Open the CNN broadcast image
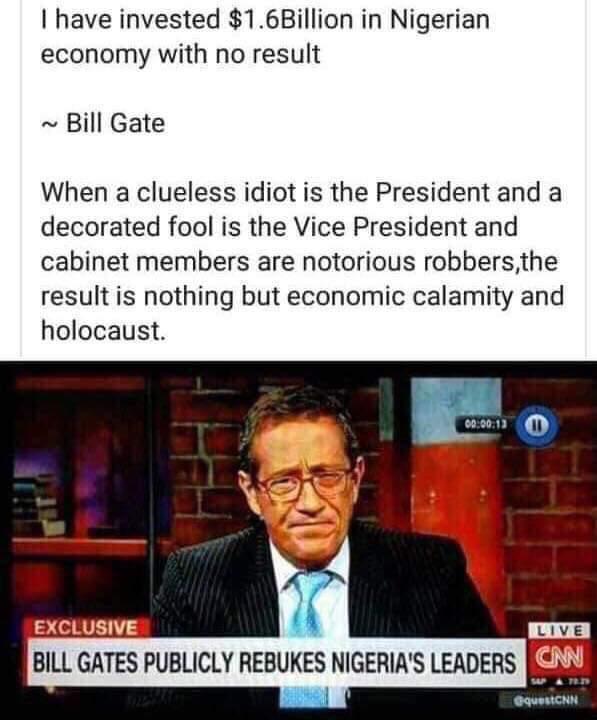The width and height of the screenshot is (597, 720). 298,541
